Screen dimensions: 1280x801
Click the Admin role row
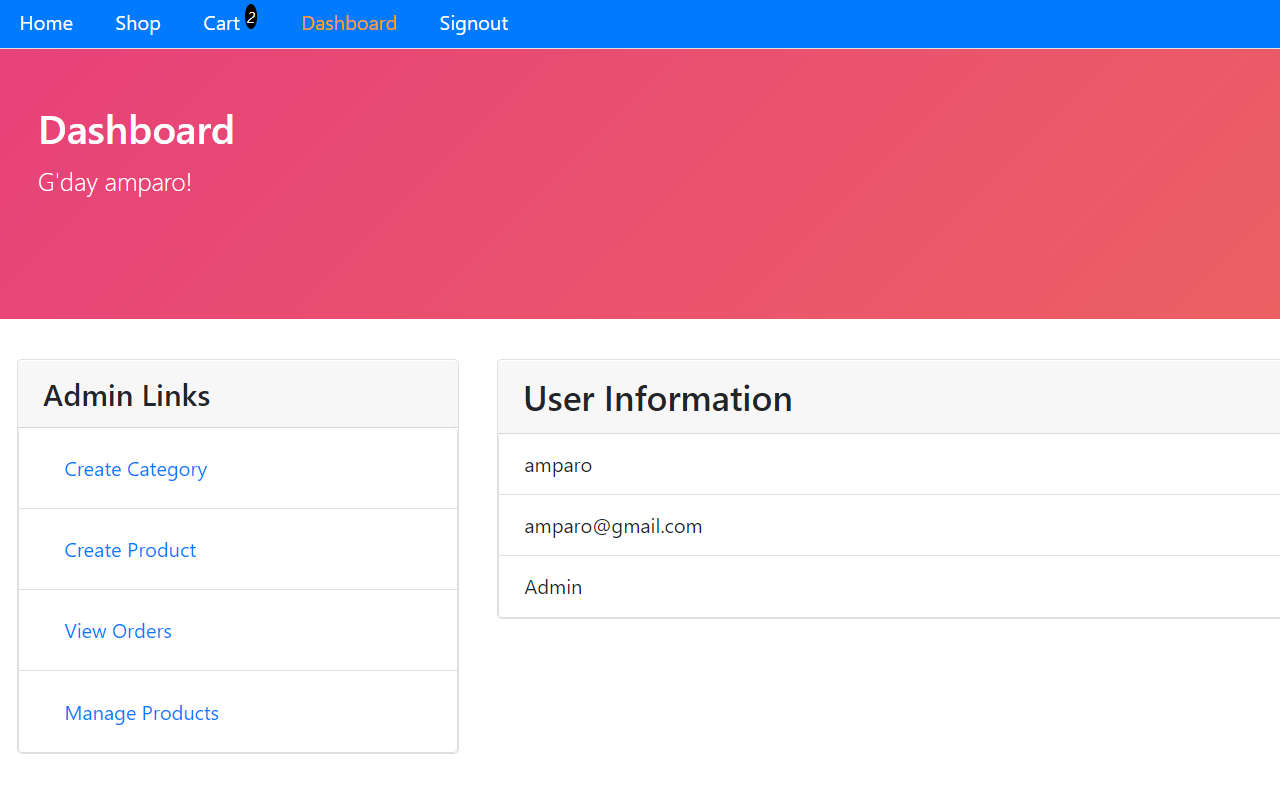[x=553, y=587]
